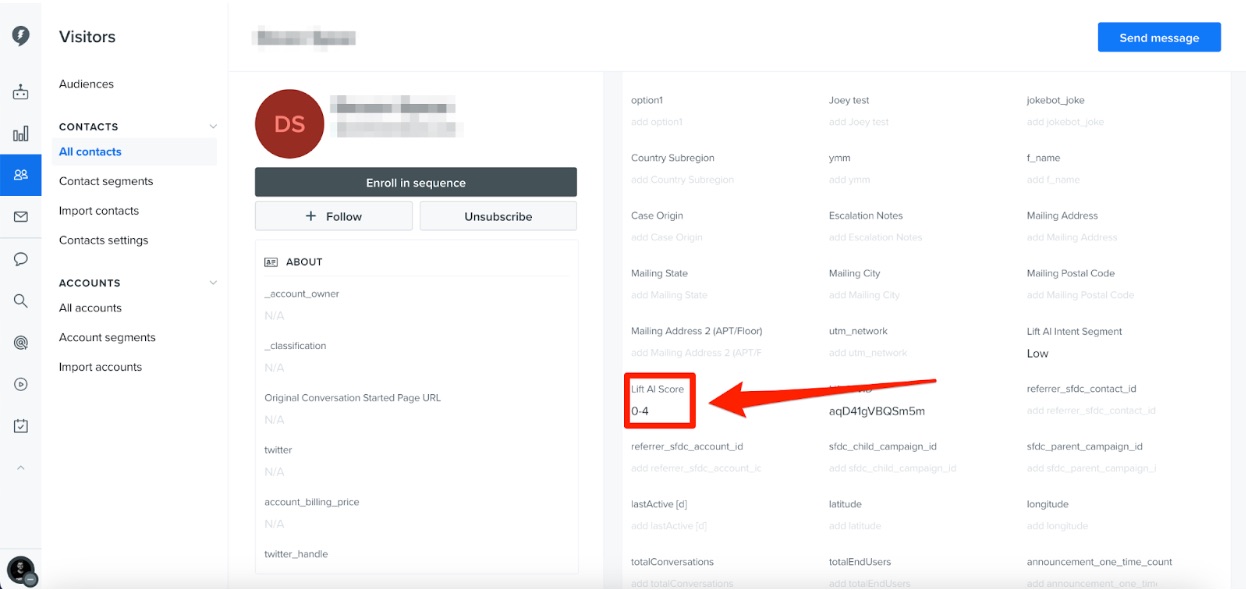Open the play circle video icon
The width and height of the screenshot is (1246, 590).
coord(20,384)
